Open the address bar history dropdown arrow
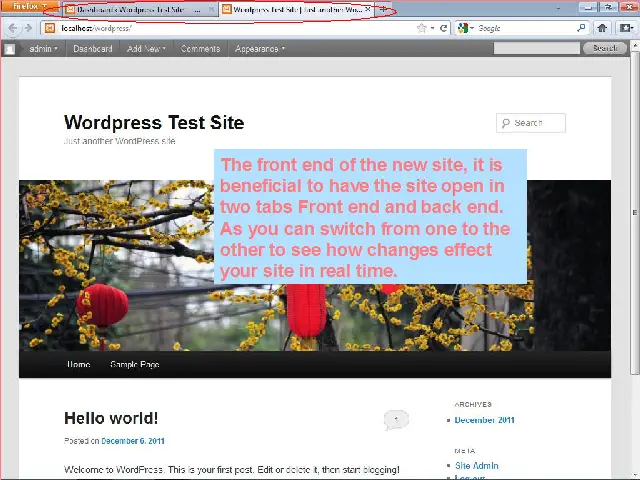 [432, 28]
